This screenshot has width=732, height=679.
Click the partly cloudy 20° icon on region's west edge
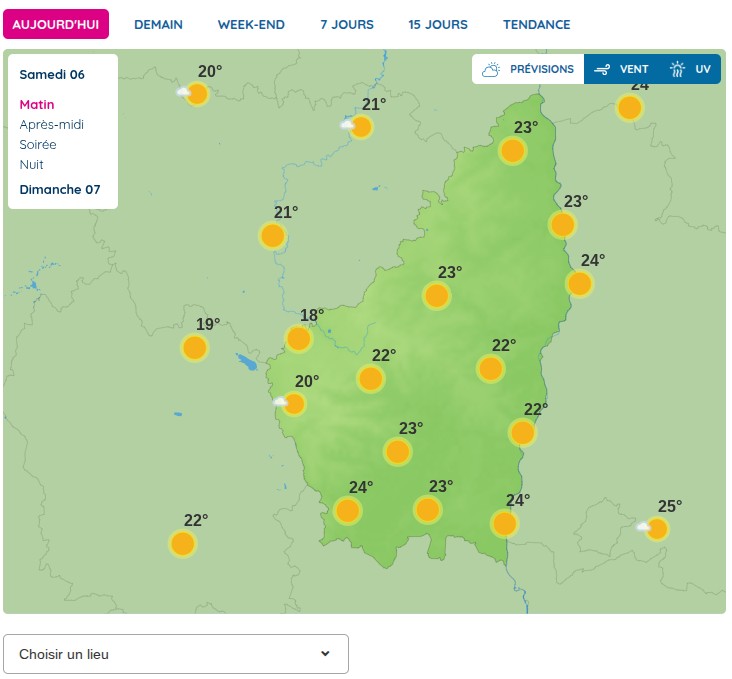290,404
